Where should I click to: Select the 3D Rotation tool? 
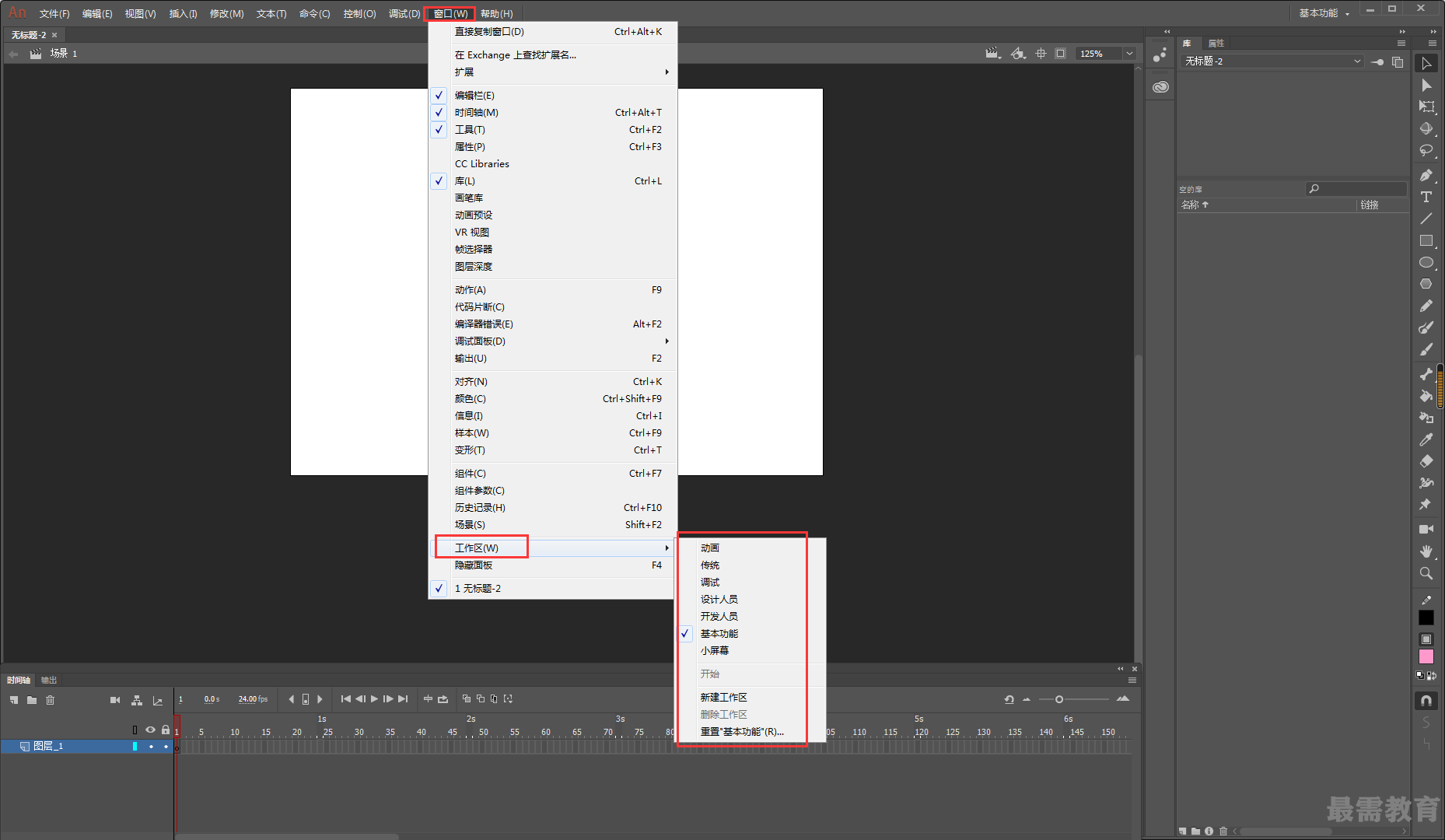tap(1426, 128)
